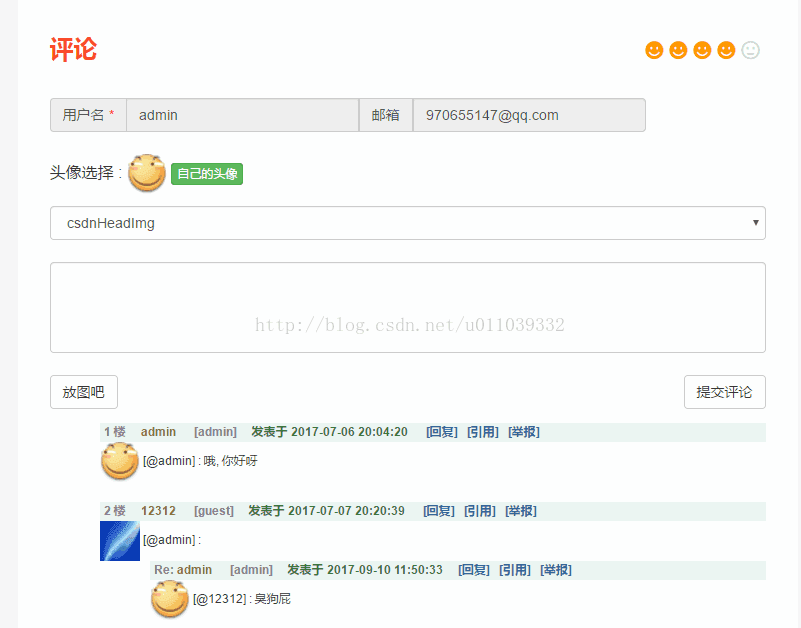Click inside the comment text area

408,308
